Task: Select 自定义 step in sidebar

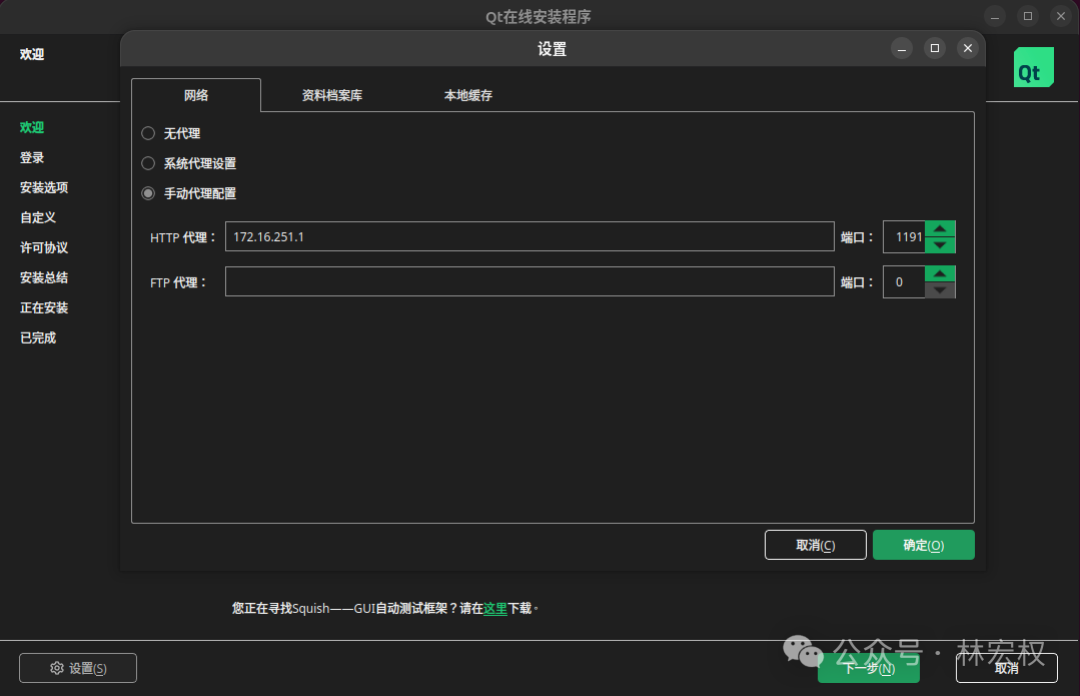Action: click(x=38, y=218)
